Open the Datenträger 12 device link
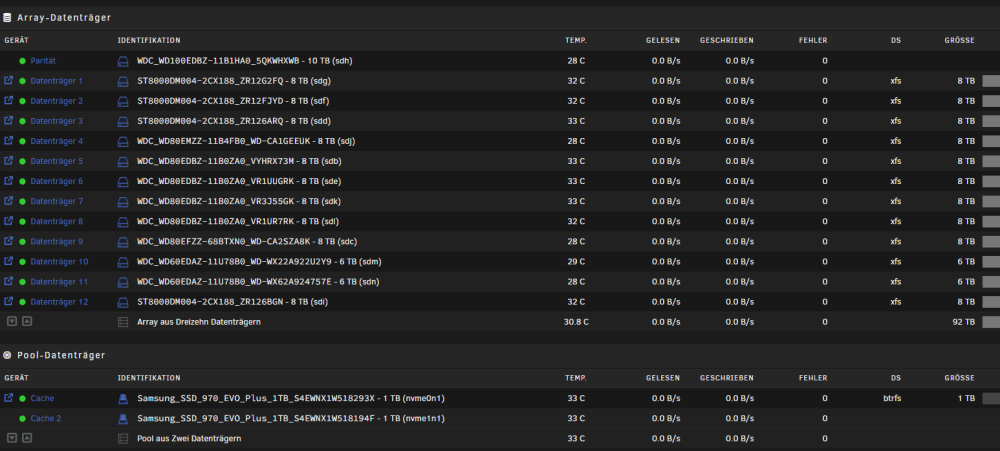Image resolution: width=1000 pixels, height=451 pixels. 59,302
